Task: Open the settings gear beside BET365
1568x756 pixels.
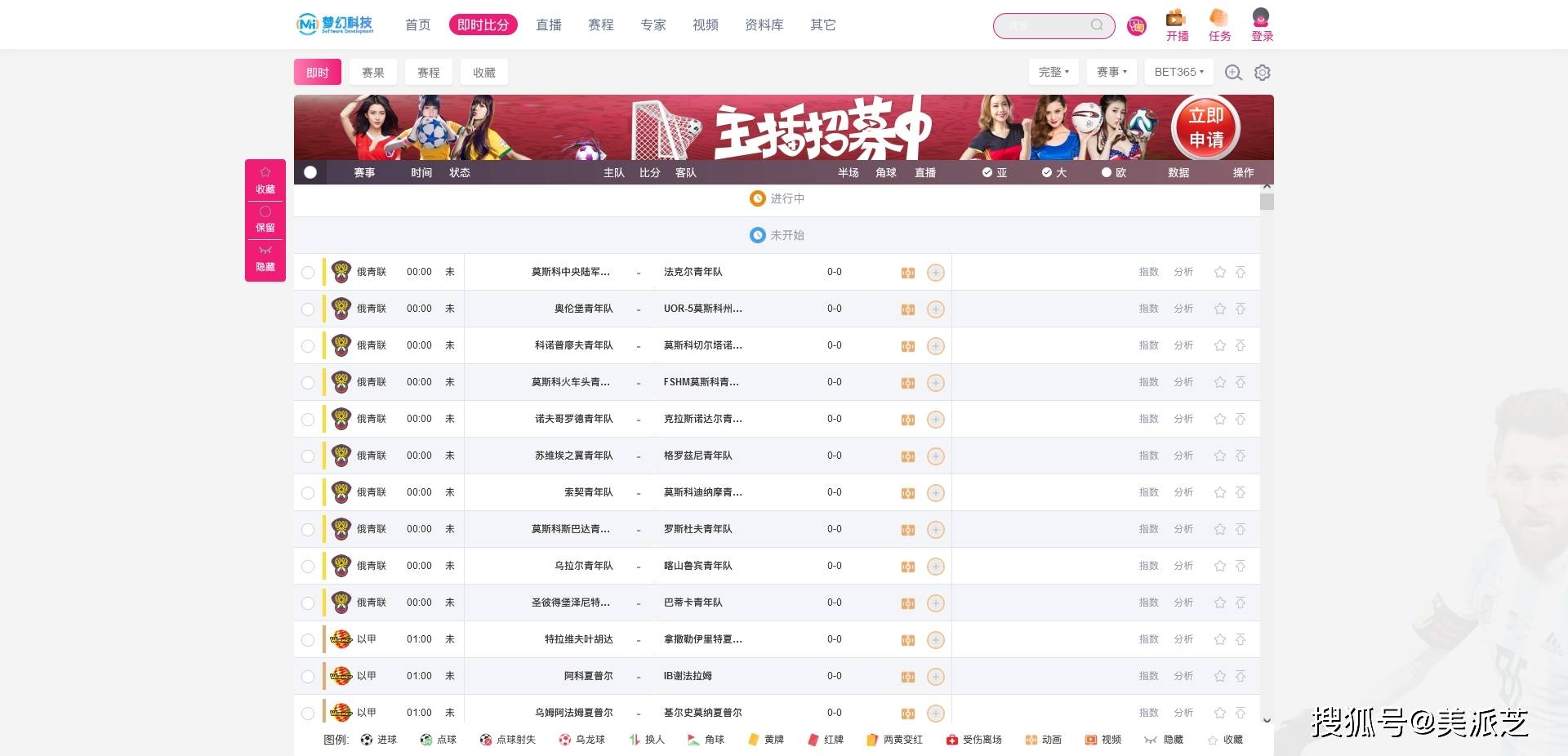Action: pyautogui.click(x=1263, y=72)
